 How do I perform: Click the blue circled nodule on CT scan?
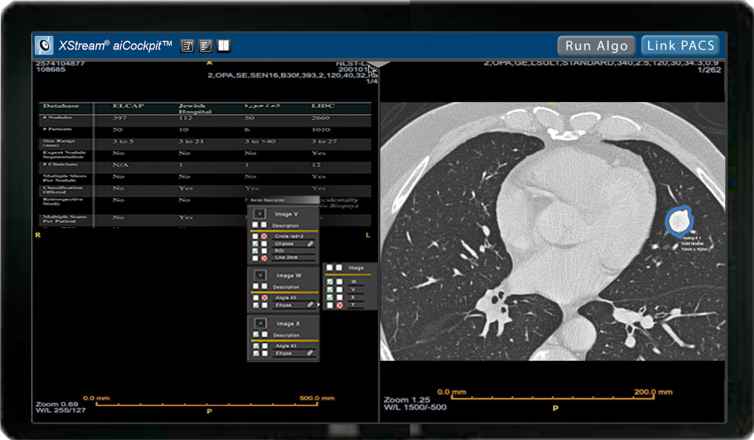click(x=681, y=218)
